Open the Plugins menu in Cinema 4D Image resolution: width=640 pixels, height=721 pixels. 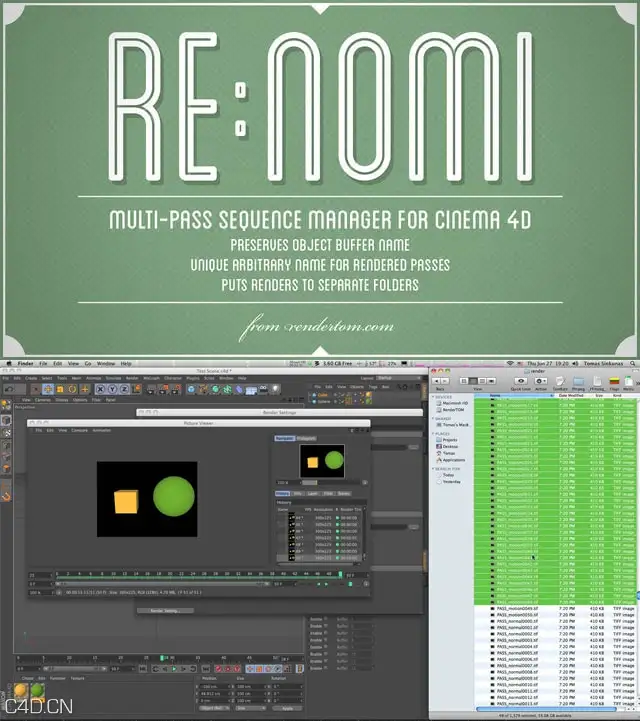tap(193, 378)
